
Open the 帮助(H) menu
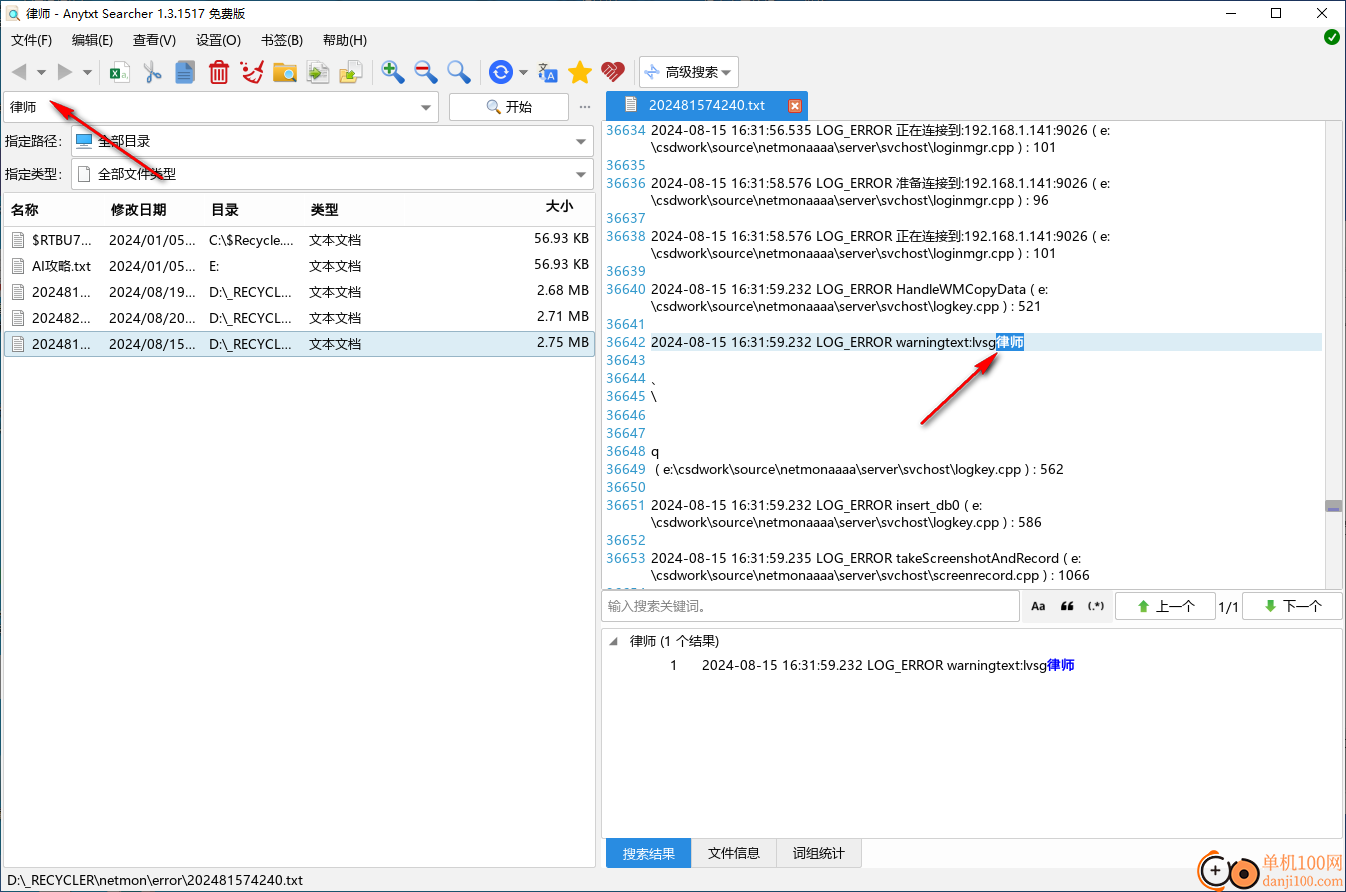click(344, 40)
